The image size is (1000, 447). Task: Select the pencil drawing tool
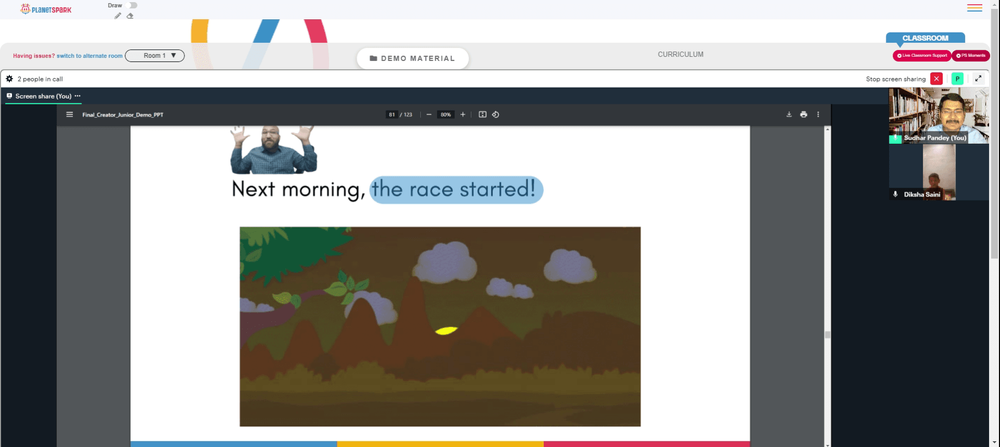point(118,16)
